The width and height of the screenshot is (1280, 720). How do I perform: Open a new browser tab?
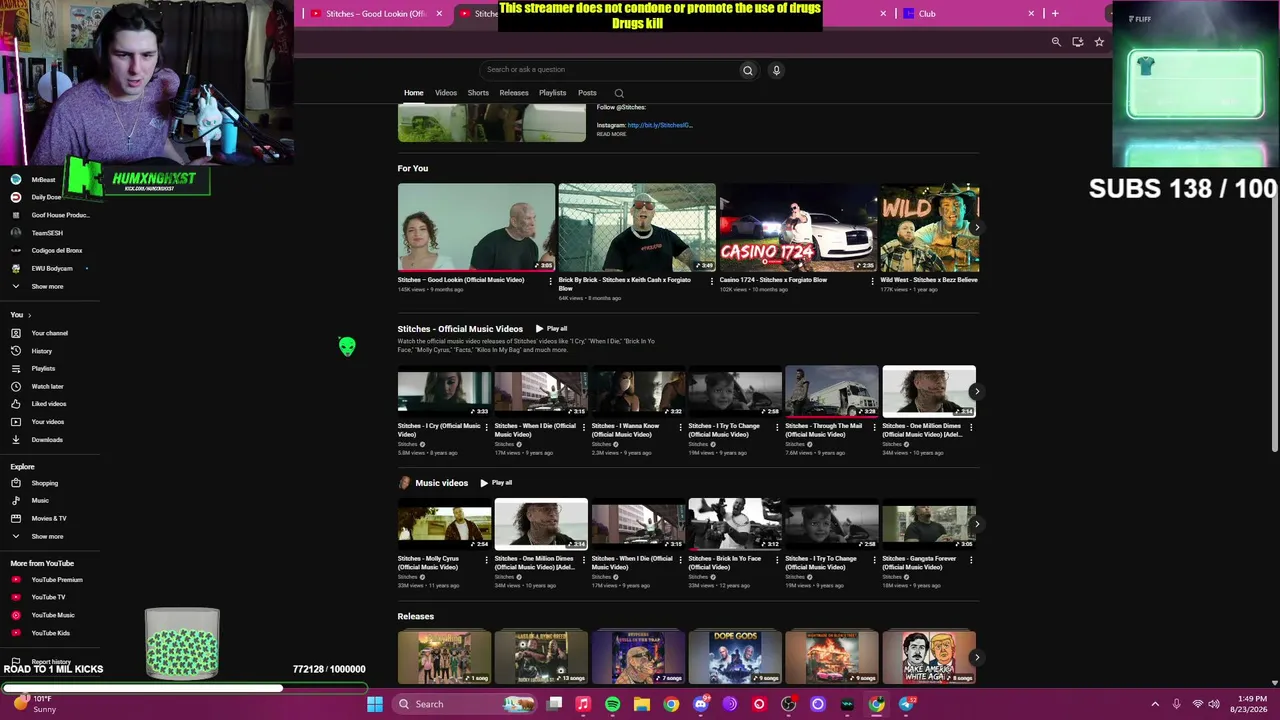pos(1054,13)
